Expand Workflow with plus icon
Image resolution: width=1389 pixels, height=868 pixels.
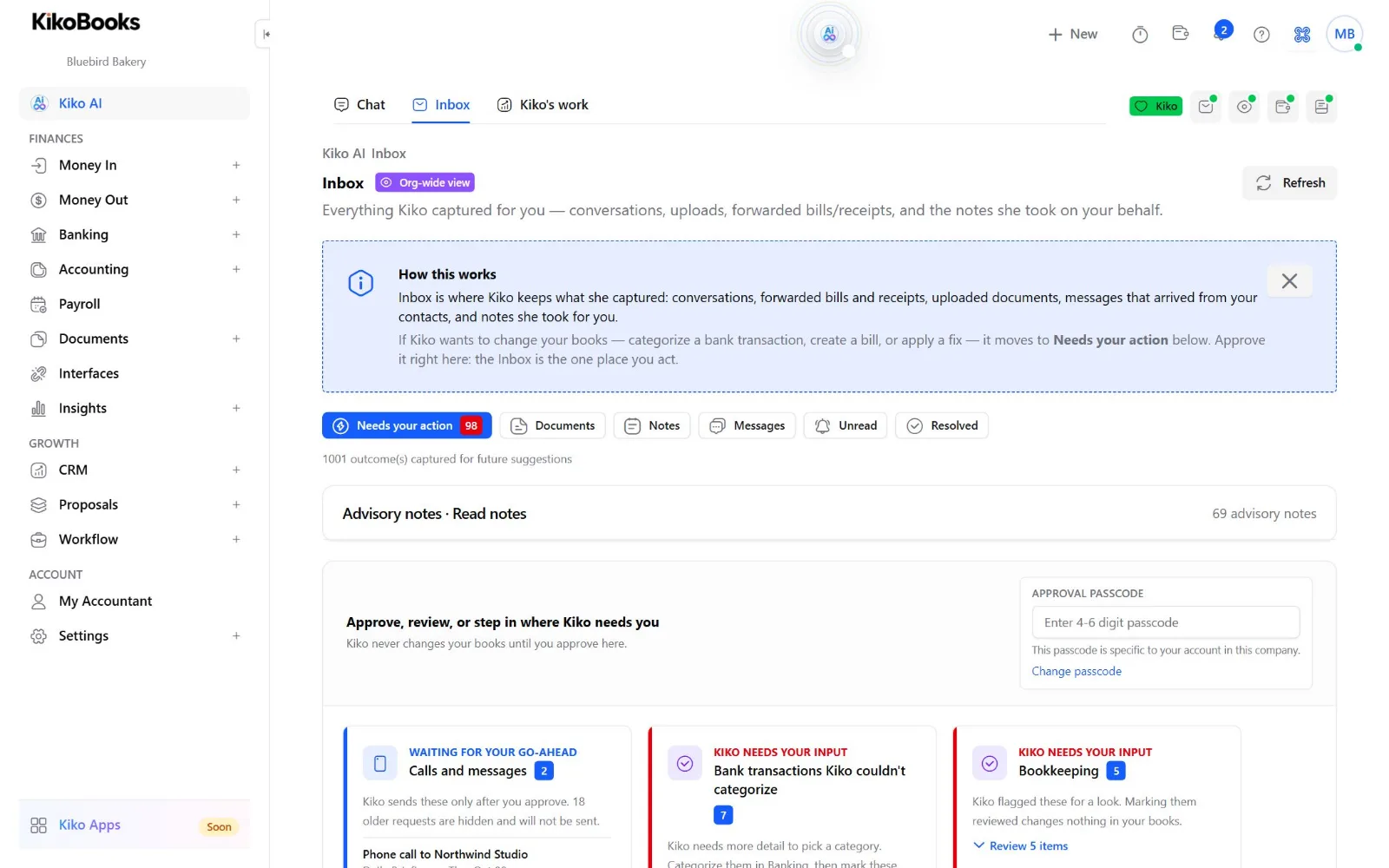pos(236,539)
